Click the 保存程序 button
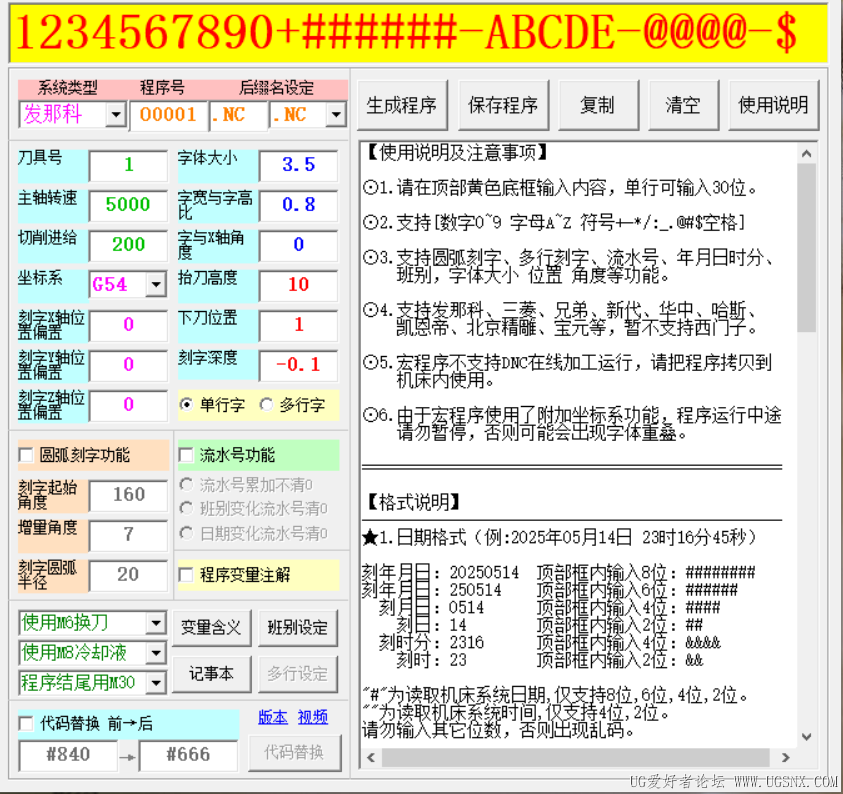This screenshot has height=794, width=843. [503, 105]
